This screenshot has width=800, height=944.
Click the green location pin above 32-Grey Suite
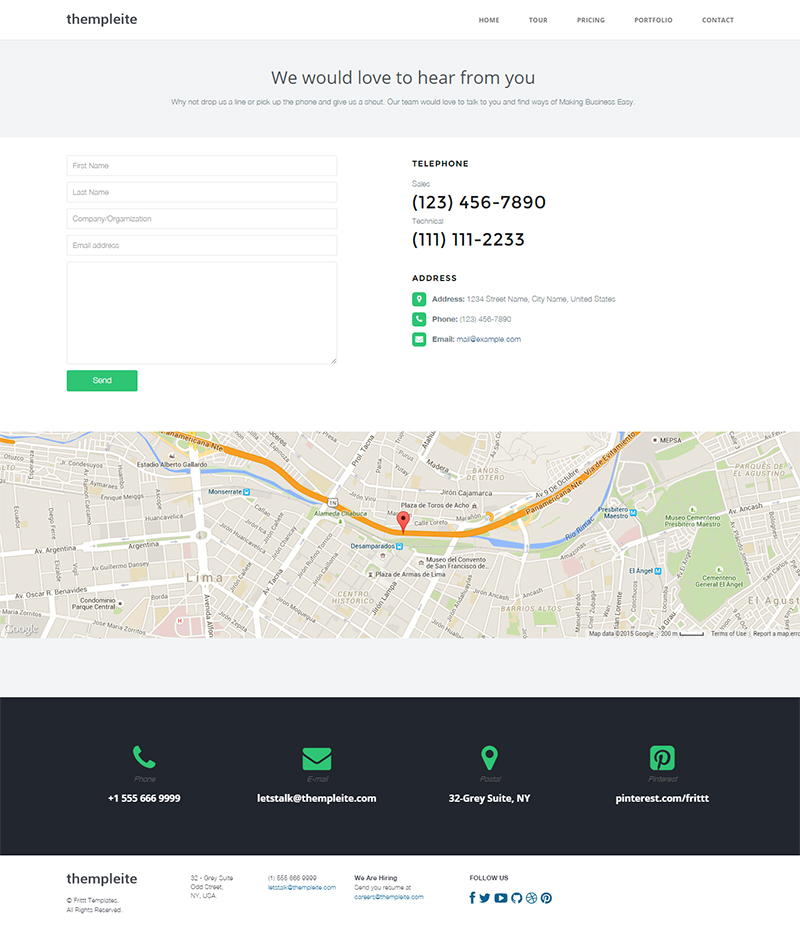[x=489, y=757]
